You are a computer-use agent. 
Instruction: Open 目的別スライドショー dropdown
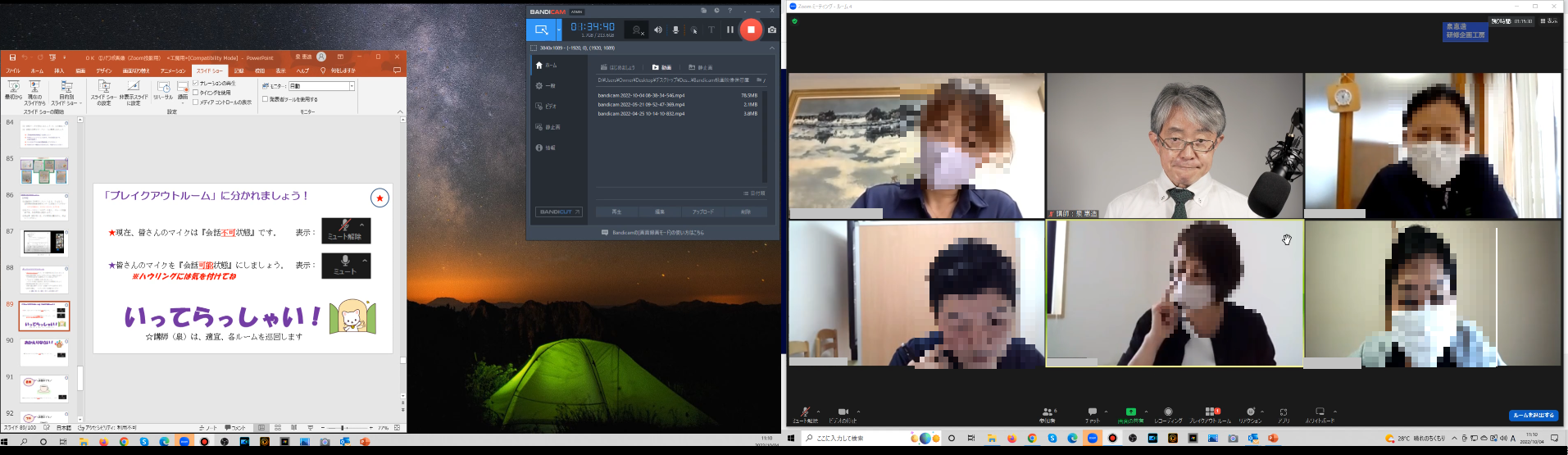click(x=66, y=93)
